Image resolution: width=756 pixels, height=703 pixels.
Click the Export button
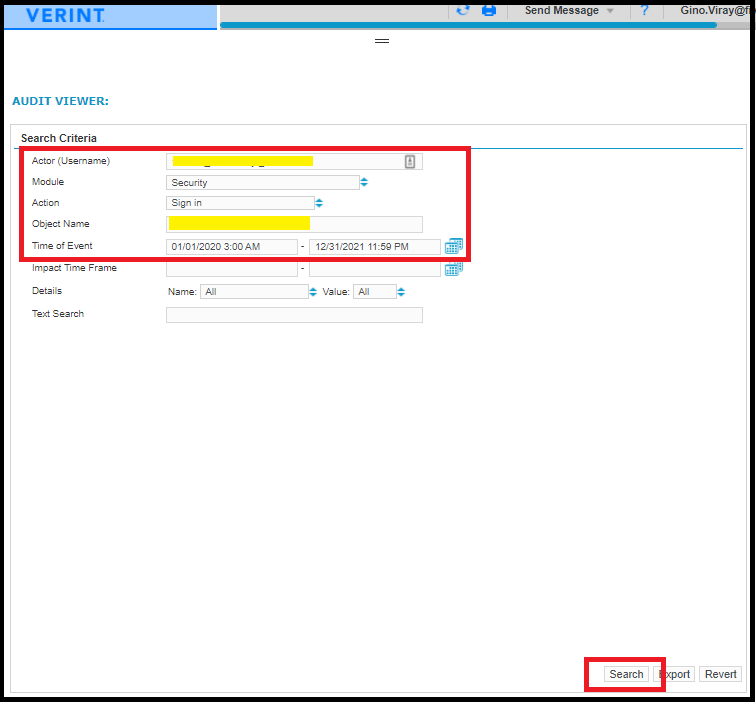coord(674,674)
